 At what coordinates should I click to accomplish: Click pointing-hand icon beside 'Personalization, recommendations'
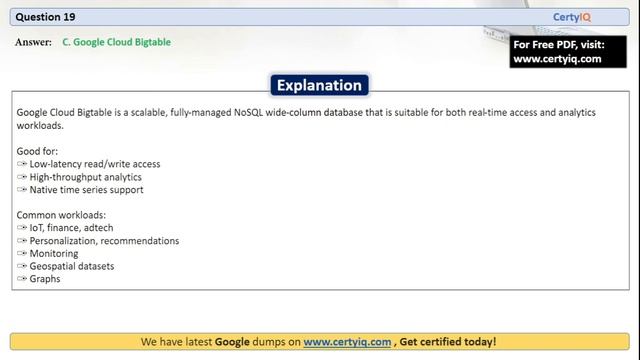(x=22, y=240)
